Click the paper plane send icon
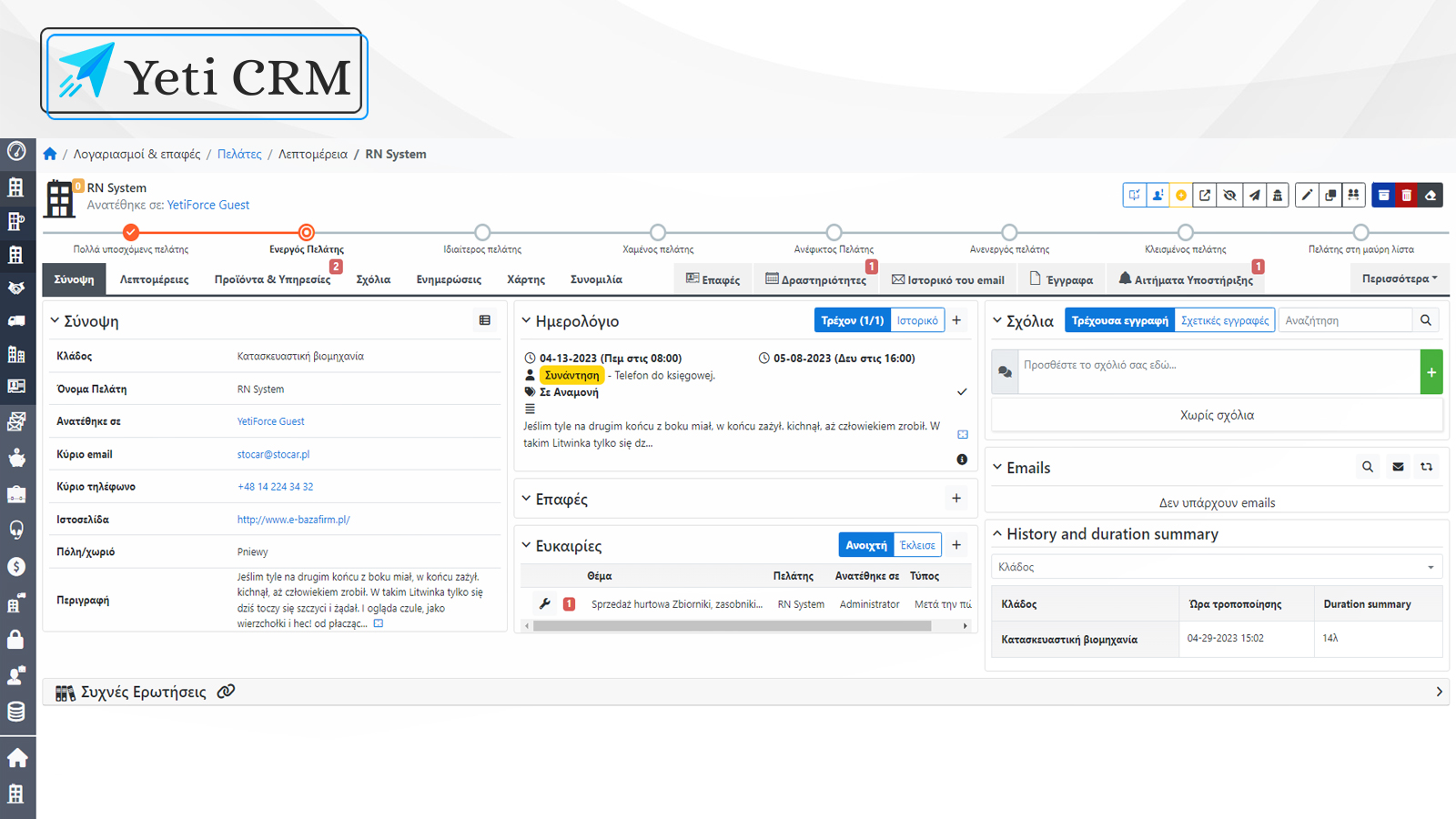The width and height of the screenshot is (1456, 819). coord(1254,195)
